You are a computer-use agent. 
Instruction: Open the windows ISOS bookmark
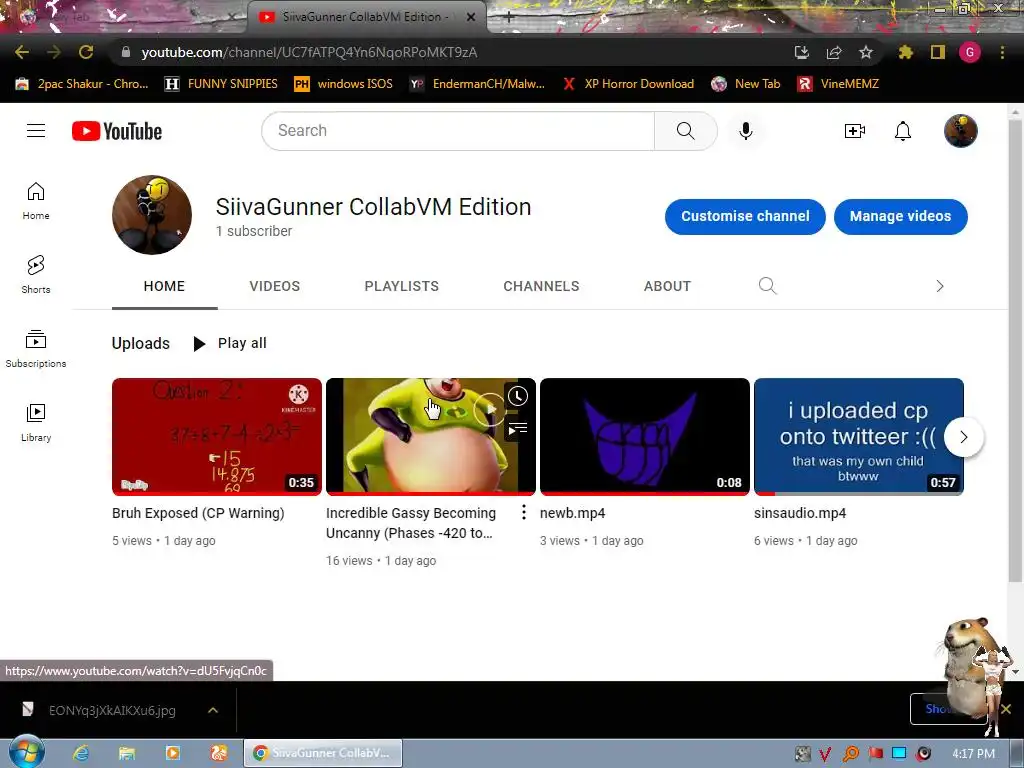point(344,84)
